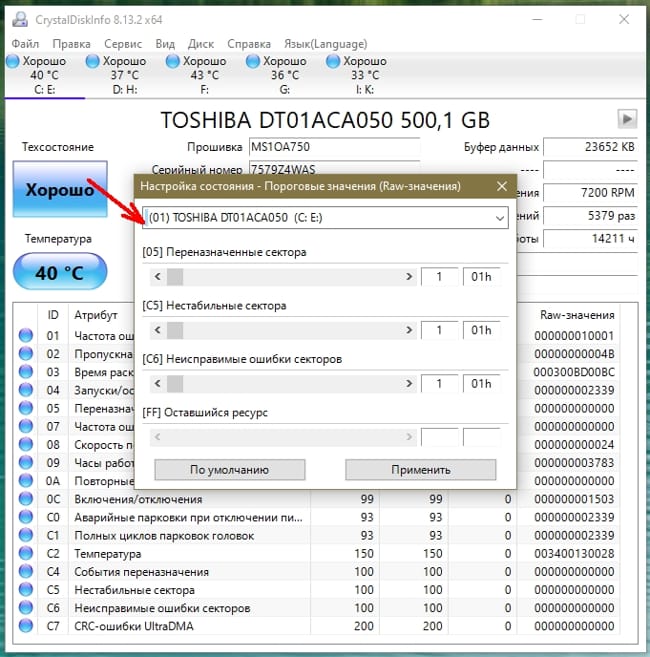Screen dimensions: 650x657
Task: Select disk G: status tab
Action: (285, 75)
